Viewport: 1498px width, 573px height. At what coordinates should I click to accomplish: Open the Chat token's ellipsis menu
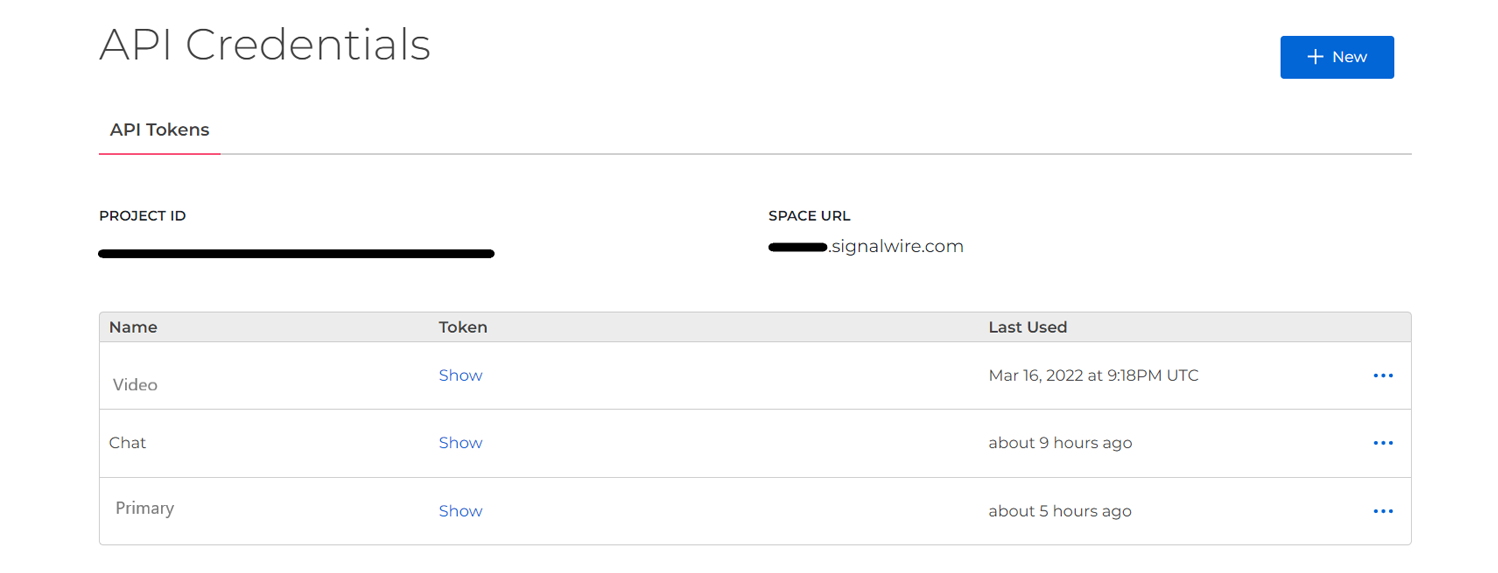click(x=1383, y=443)
